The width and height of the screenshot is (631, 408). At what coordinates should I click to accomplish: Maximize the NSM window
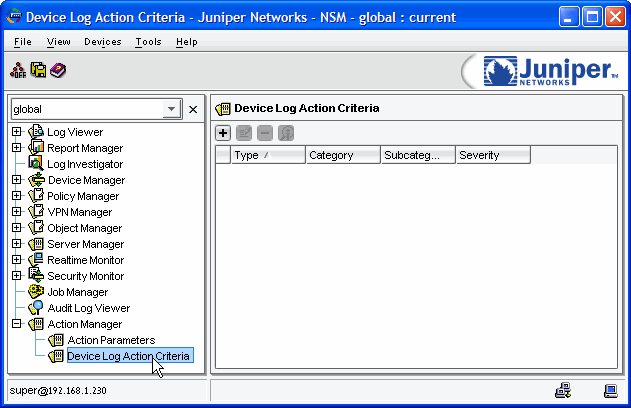coord(592,17)
